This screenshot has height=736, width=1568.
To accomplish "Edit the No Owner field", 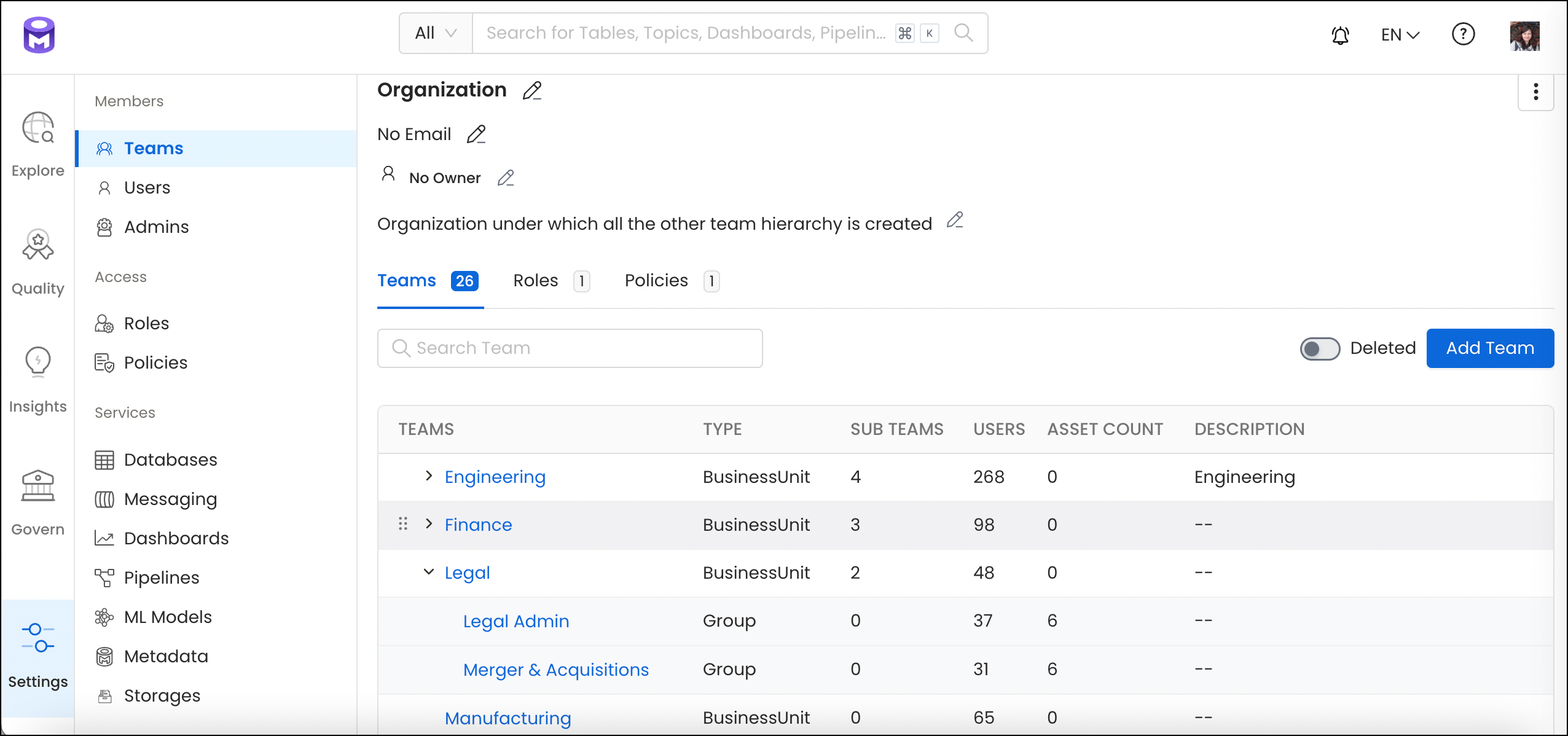I will (505, 178).
